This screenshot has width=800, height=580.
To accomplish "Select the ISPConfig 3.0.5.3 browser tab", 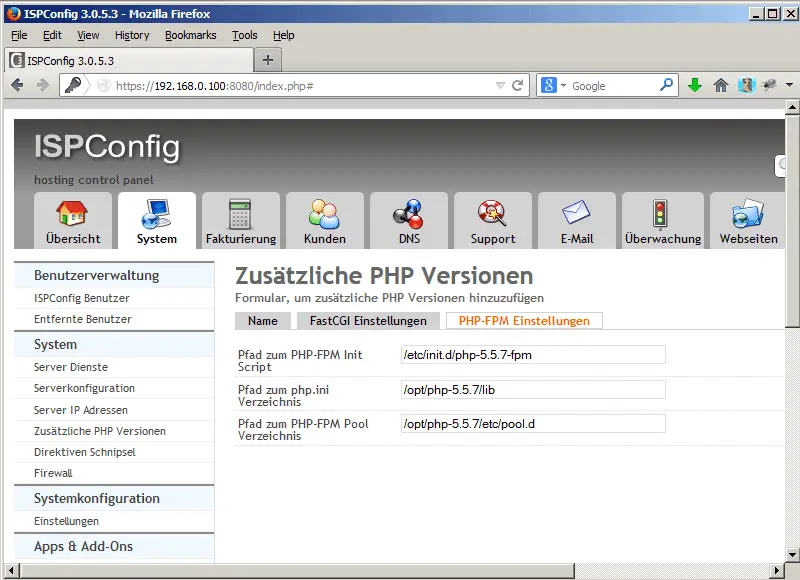I will [130, 60].
